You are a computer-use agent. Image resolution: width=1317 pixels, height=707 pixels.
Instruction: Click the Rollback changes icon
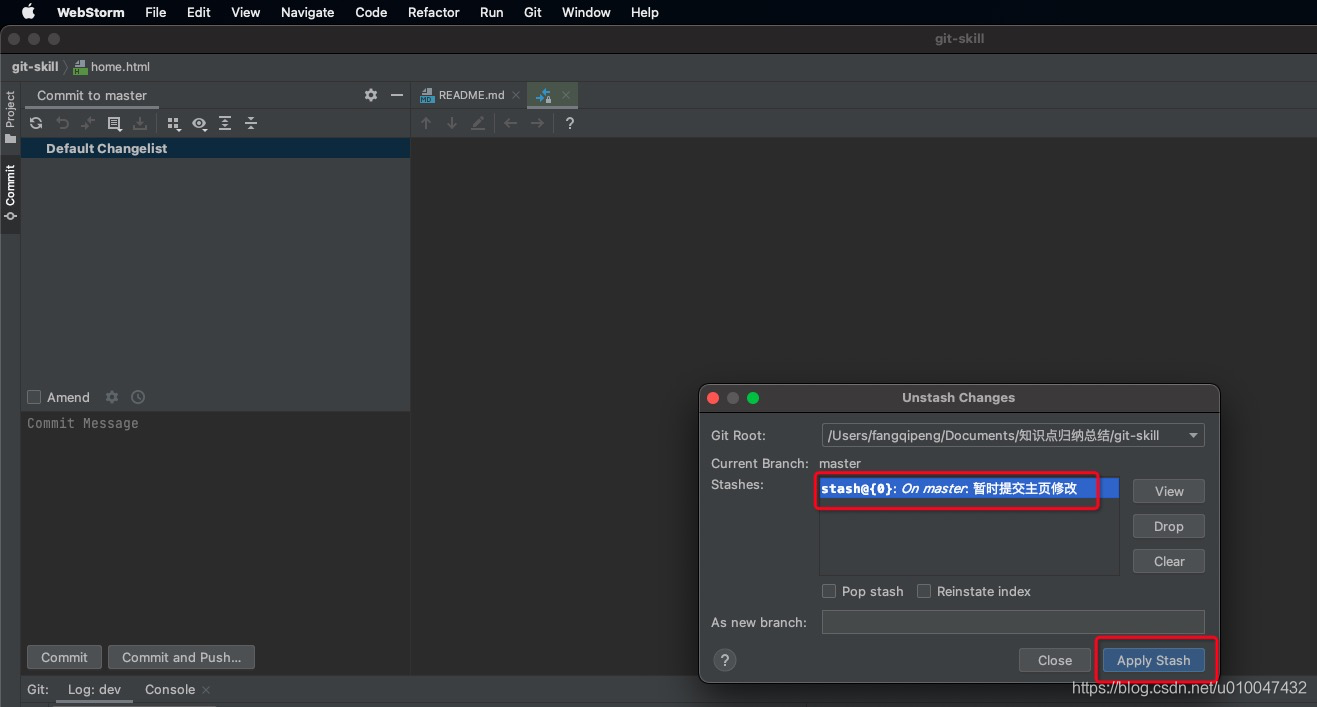click(62, 123)
